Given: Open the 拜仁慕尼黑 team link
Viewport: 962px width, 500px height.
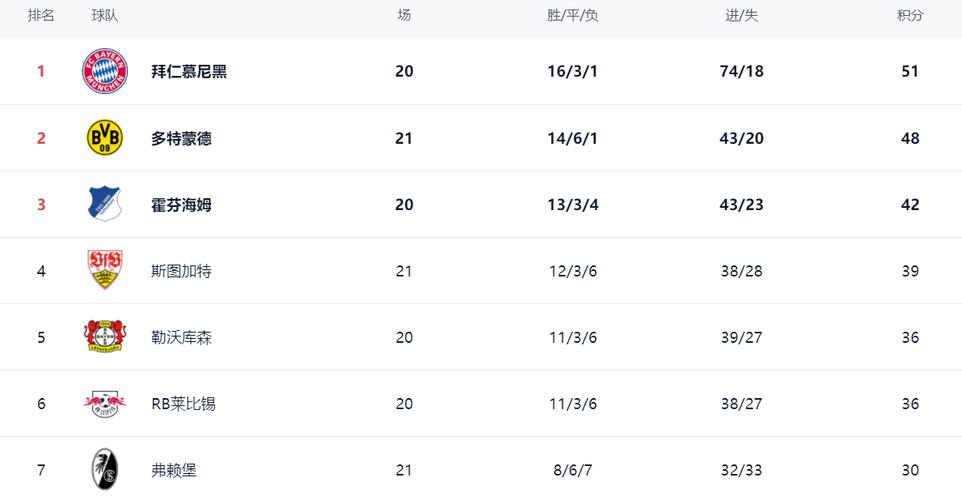Looking at the screenshot, I should (x=189, y=72).
